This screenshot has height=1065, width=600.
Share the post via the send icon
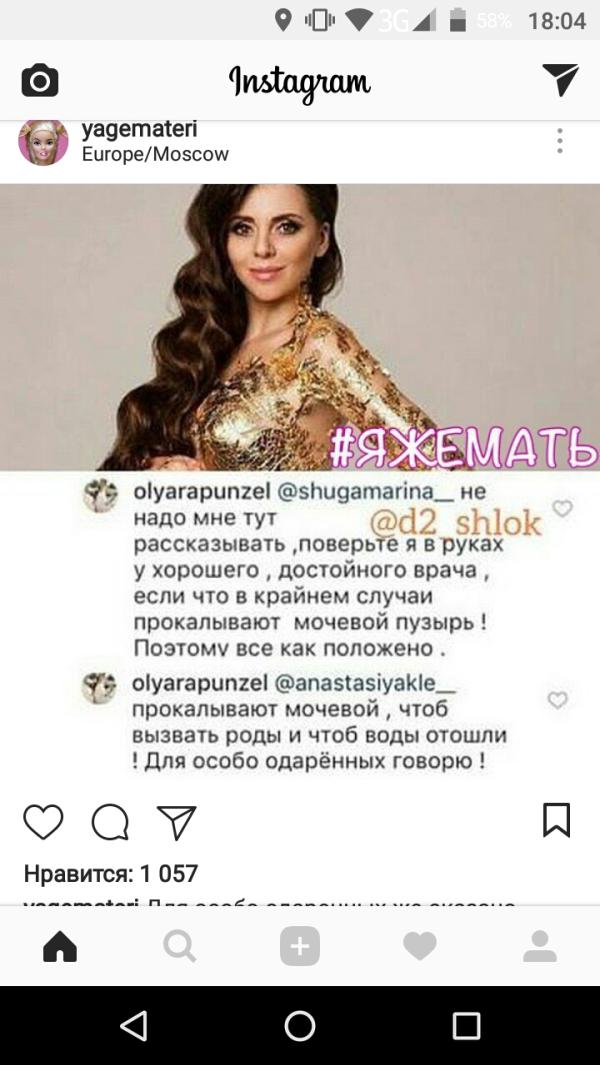[177, 822]
